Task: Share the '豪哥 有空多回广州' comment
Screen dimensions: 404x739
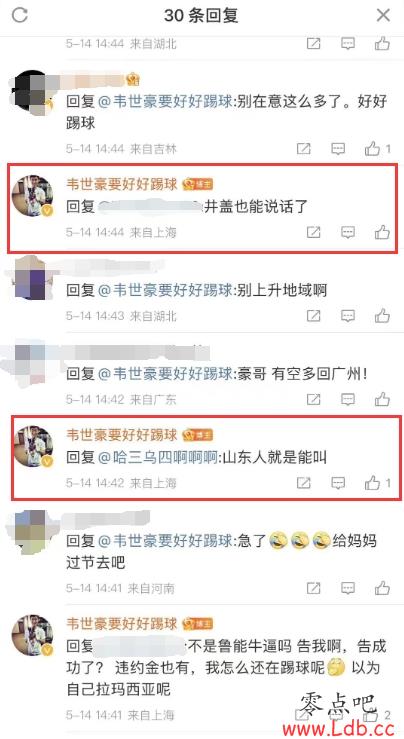Action: tap(313, 400)
